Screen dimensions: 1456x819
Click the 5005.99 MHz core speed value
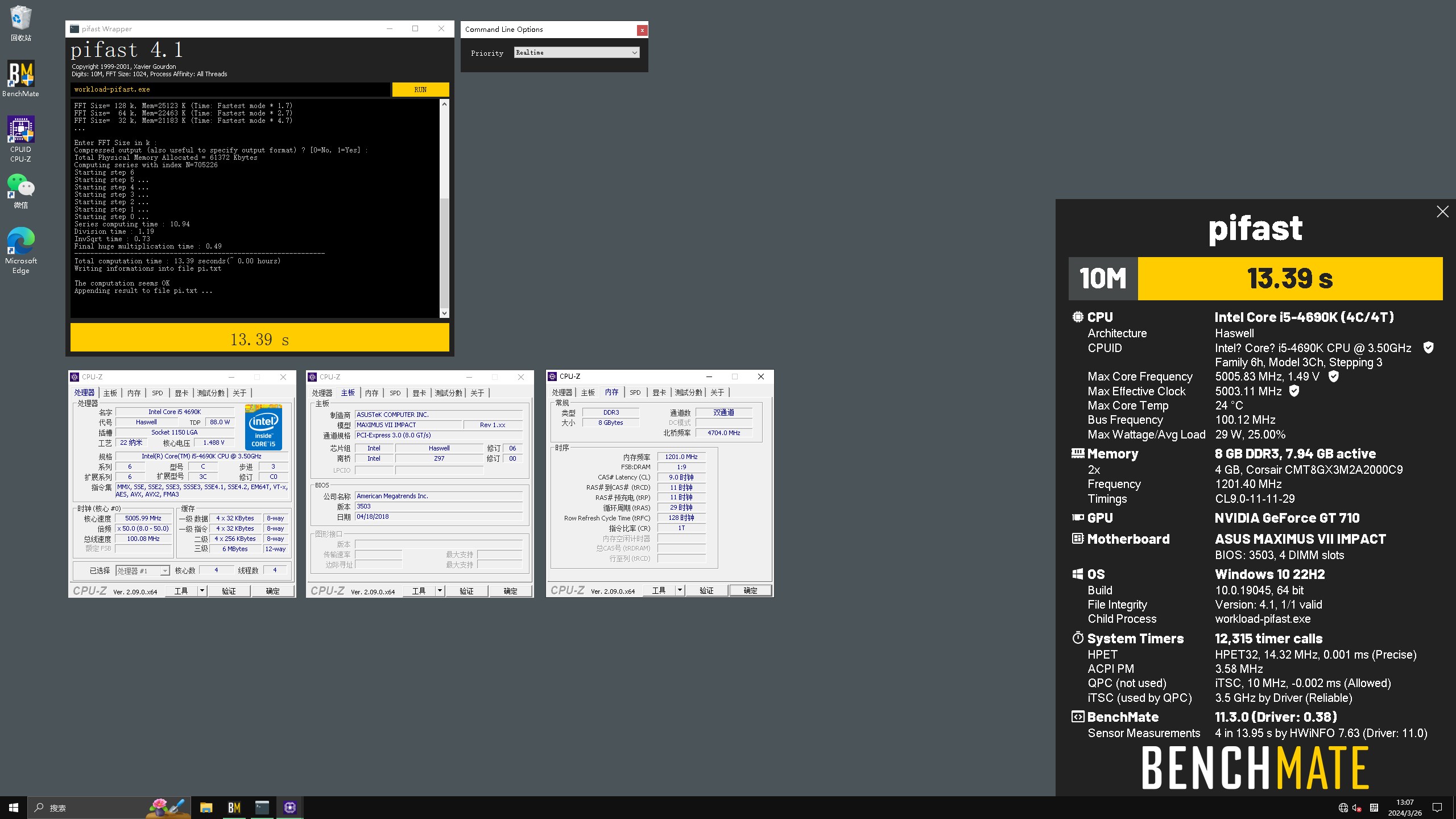click(143, 518)
